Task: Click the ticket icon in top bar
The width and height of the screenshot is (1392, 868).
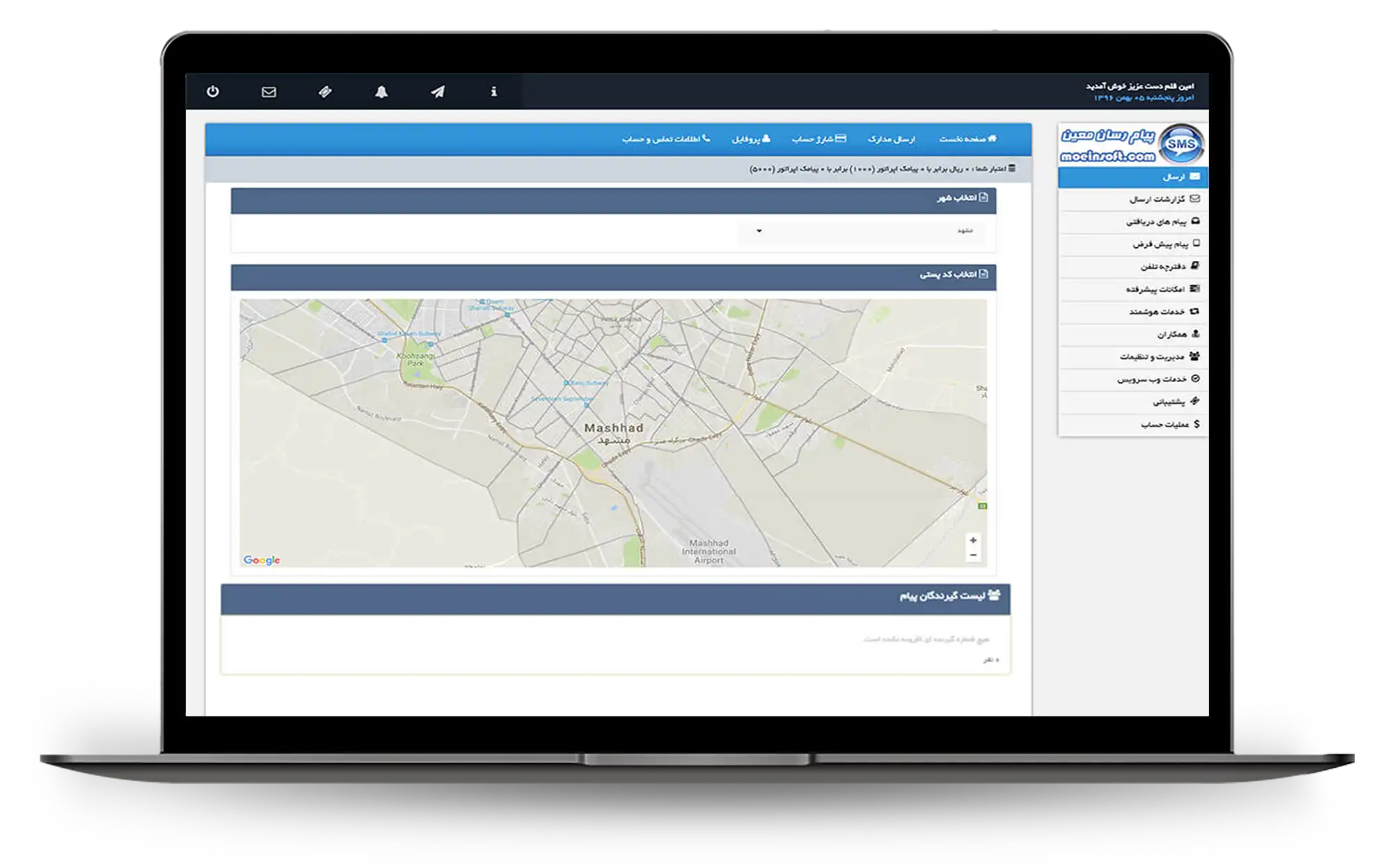Action: click(x=325, y=92)
